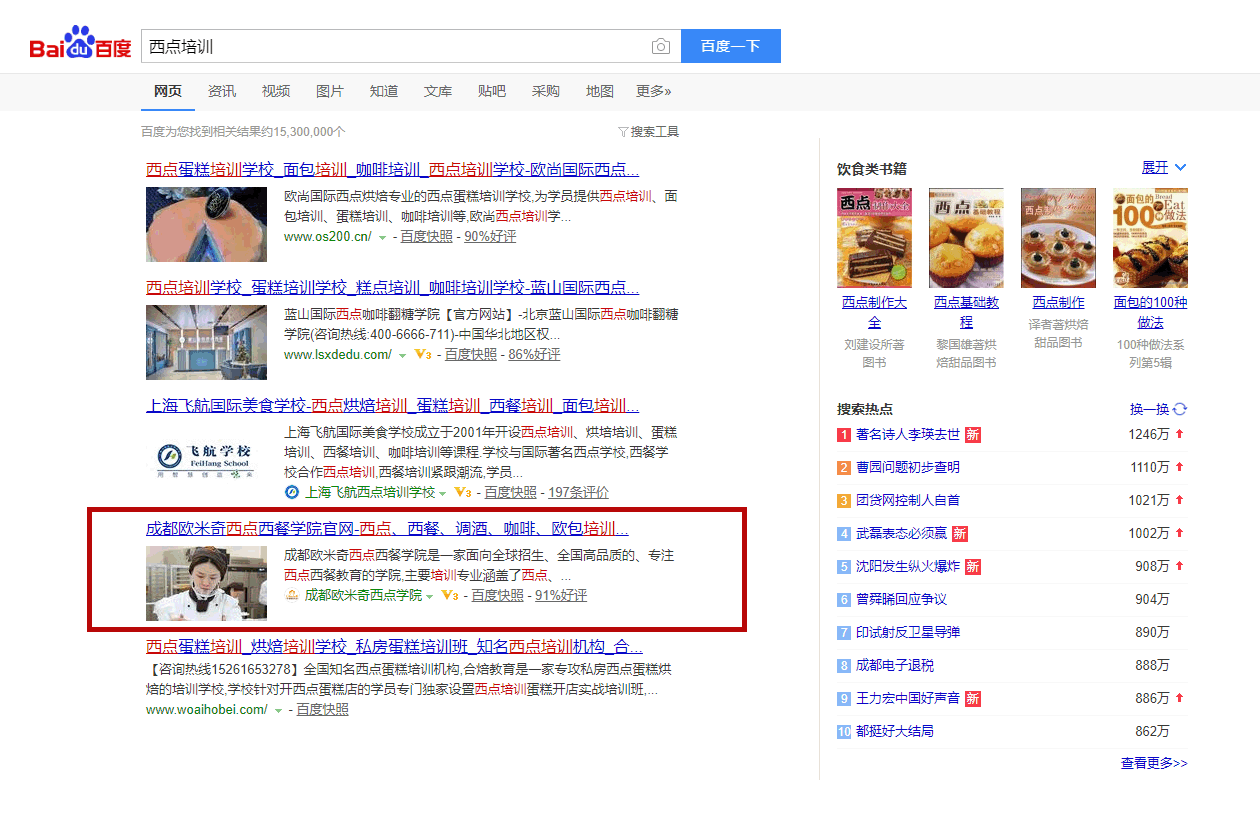The width and height of the screenshot is (1260, 823).
Task: Open the 西点制作 book title link
Action: click(1058, 302)
